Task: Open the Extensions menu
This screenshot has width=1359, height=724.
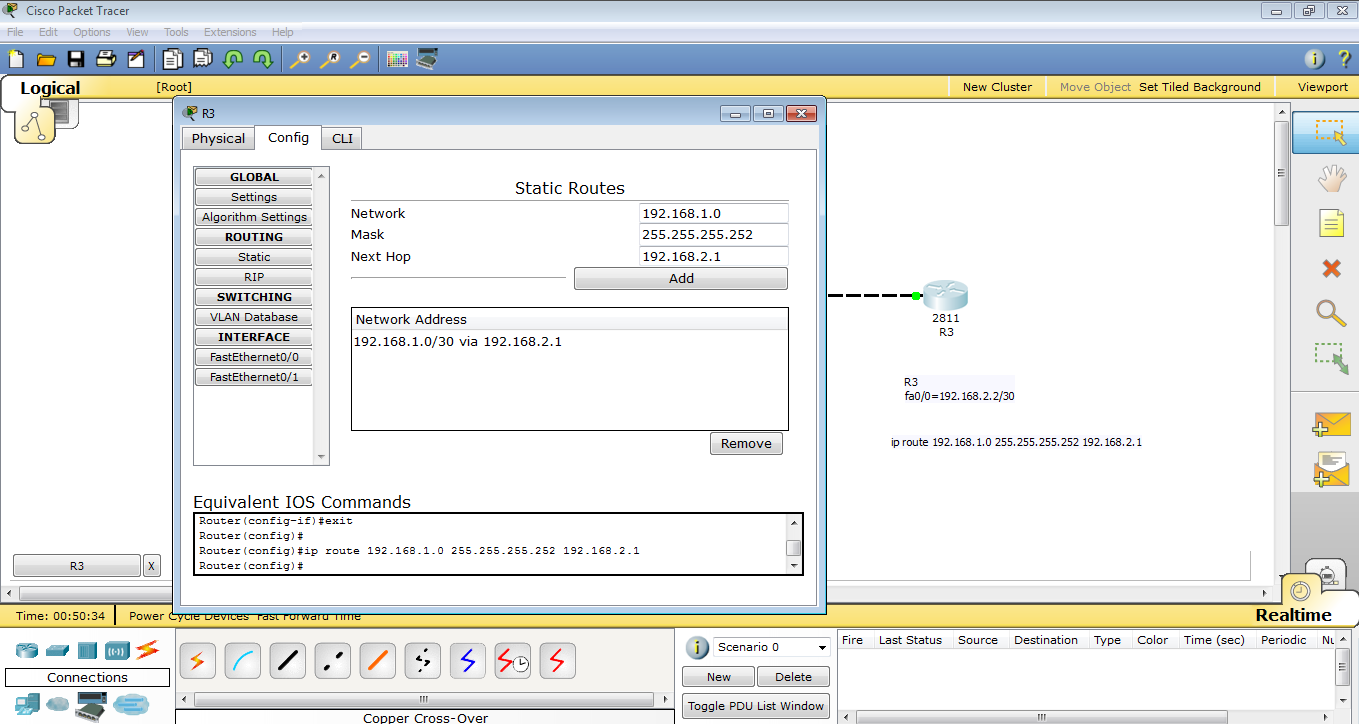Action: click(229, 31)
